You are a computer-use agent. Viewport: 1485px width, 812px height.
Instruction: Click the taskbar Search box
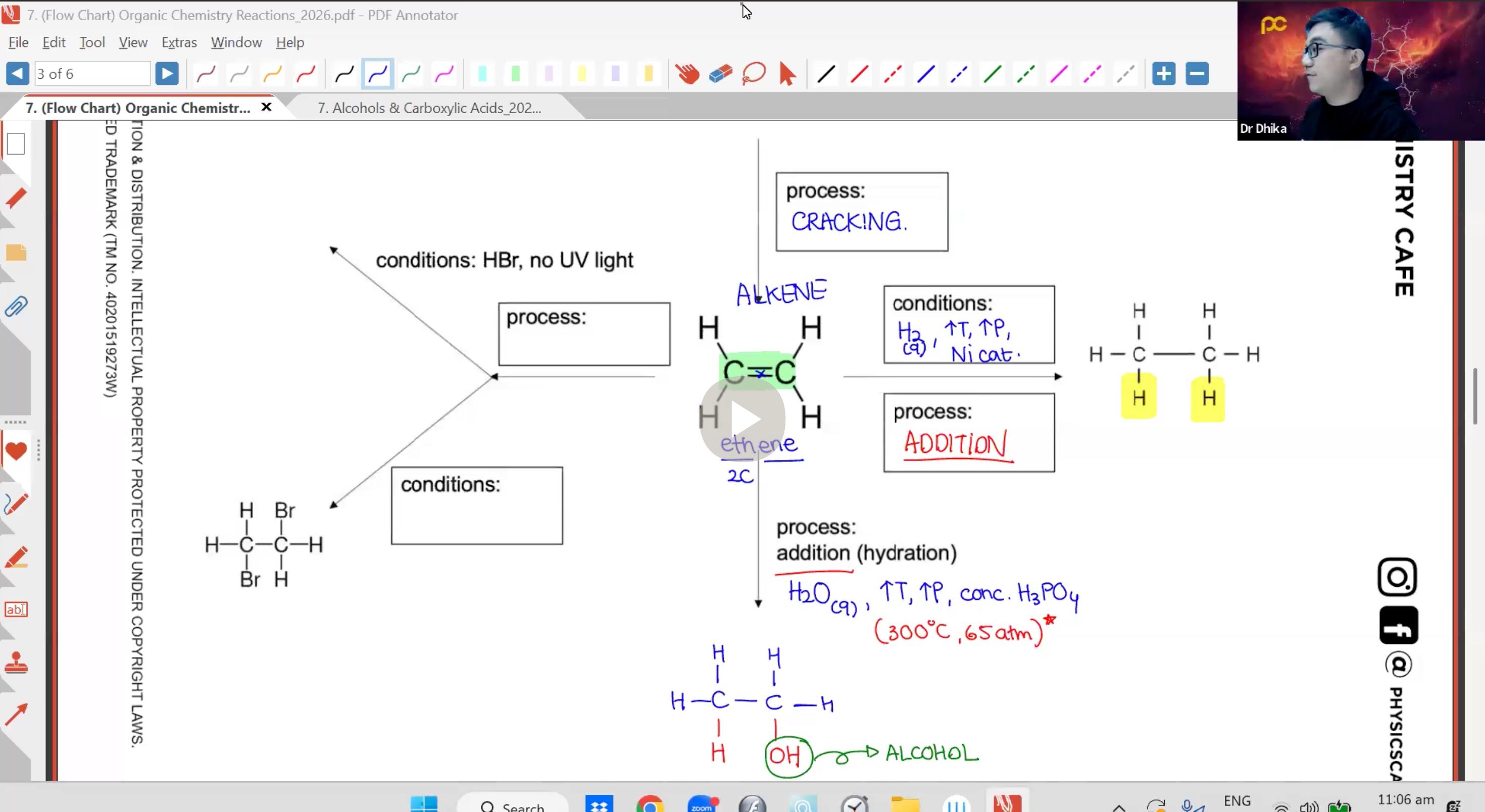click(x=513, y=803)
